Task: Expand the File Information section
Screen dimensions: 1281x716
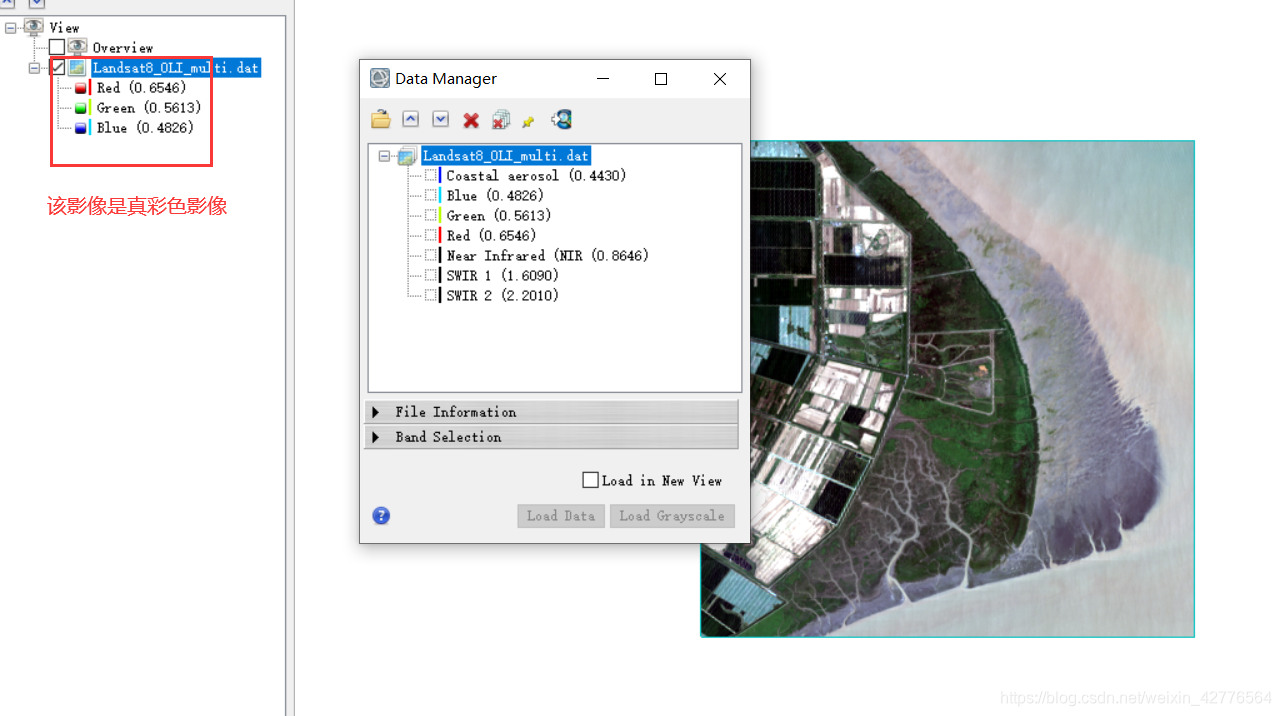Action: (551, 412)
